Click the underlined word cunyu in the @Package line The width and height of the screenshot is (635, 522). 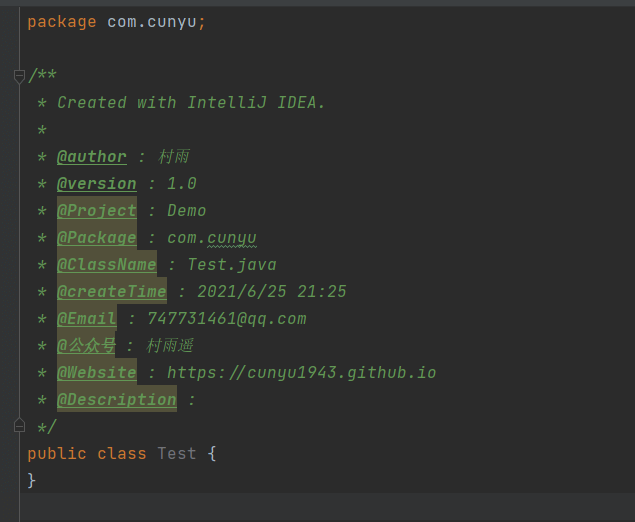tap(232, 238)
